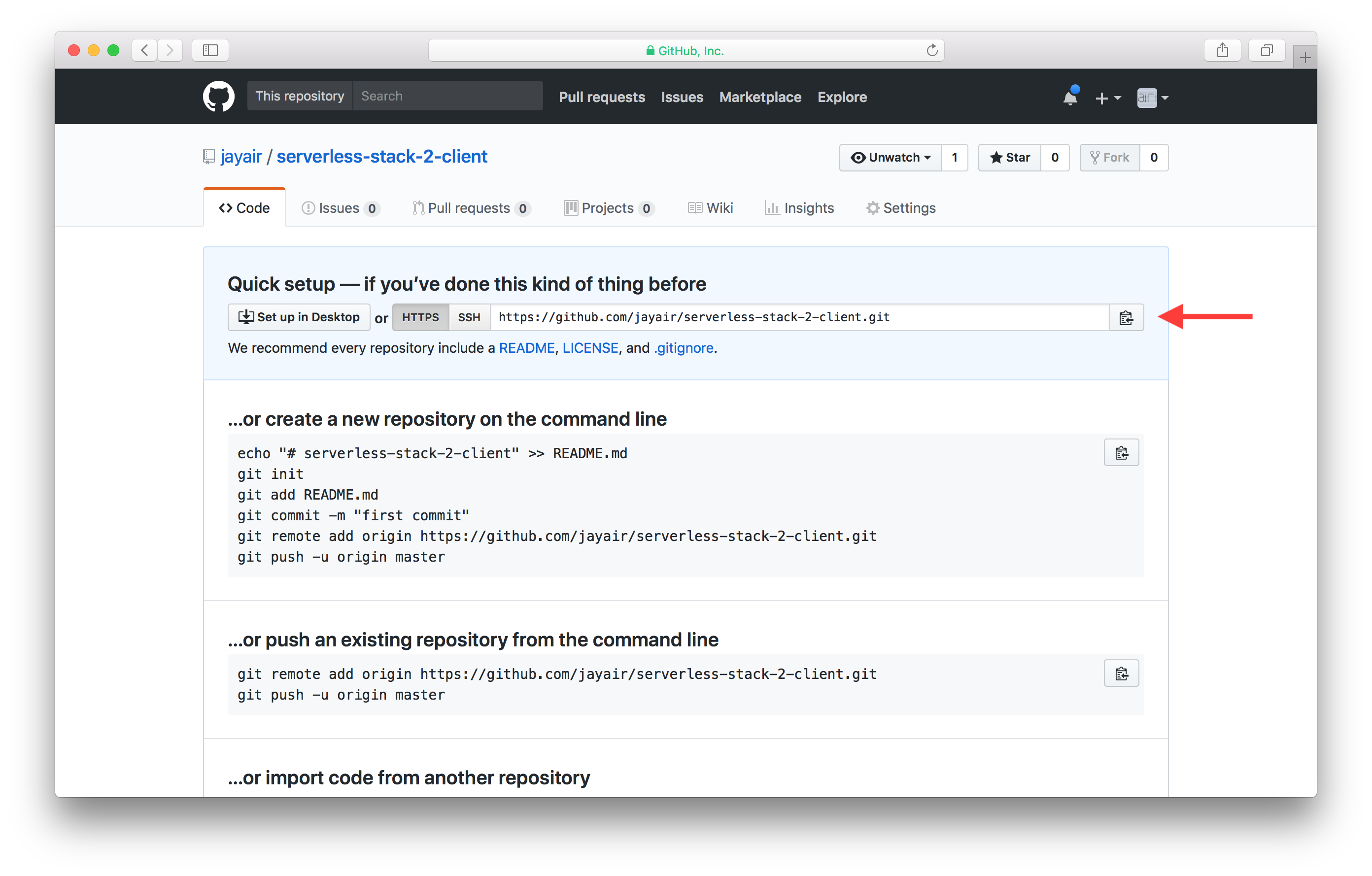
Task: Click the repository search field
Action: point(447,96)
